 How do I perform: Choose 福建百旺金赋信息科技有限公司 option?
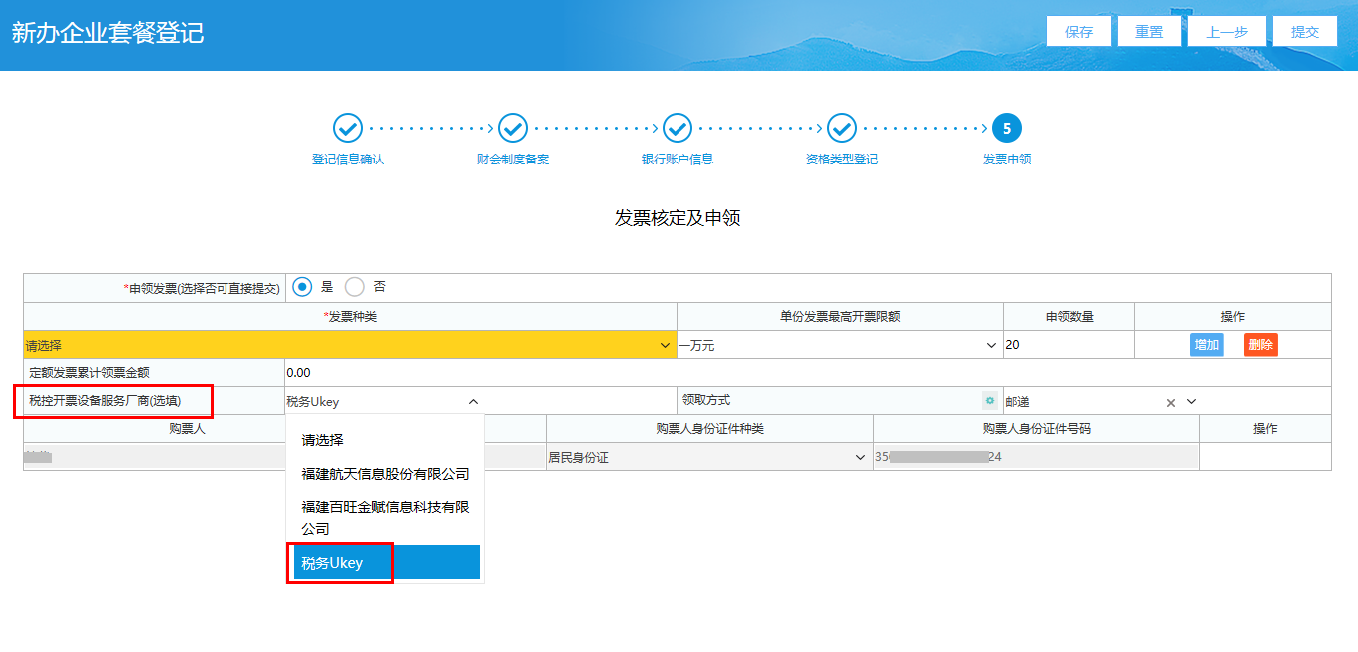tap(385, 517)
